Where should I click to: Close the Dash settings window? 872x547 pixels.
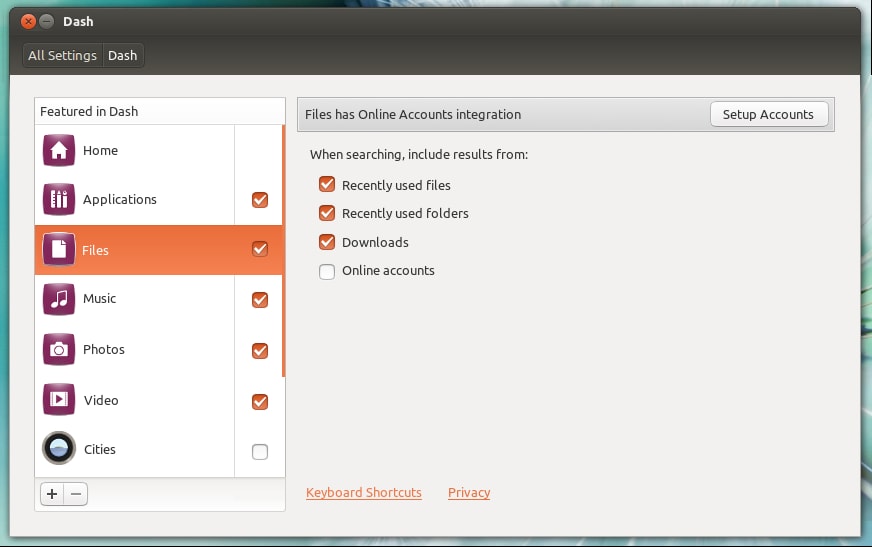[28, 22]
